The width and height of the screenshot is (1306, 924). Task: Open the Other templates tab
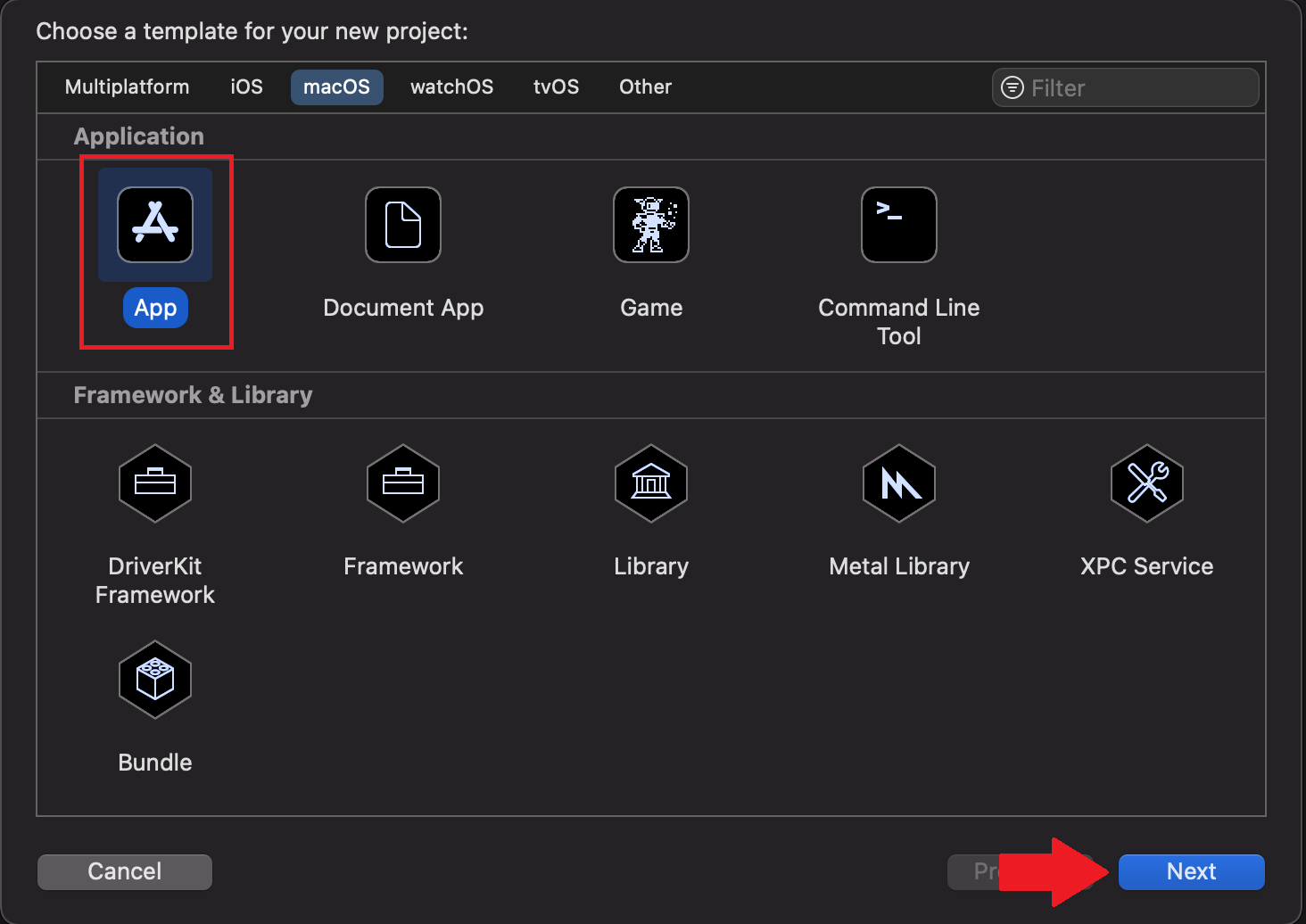click(646, 87)
